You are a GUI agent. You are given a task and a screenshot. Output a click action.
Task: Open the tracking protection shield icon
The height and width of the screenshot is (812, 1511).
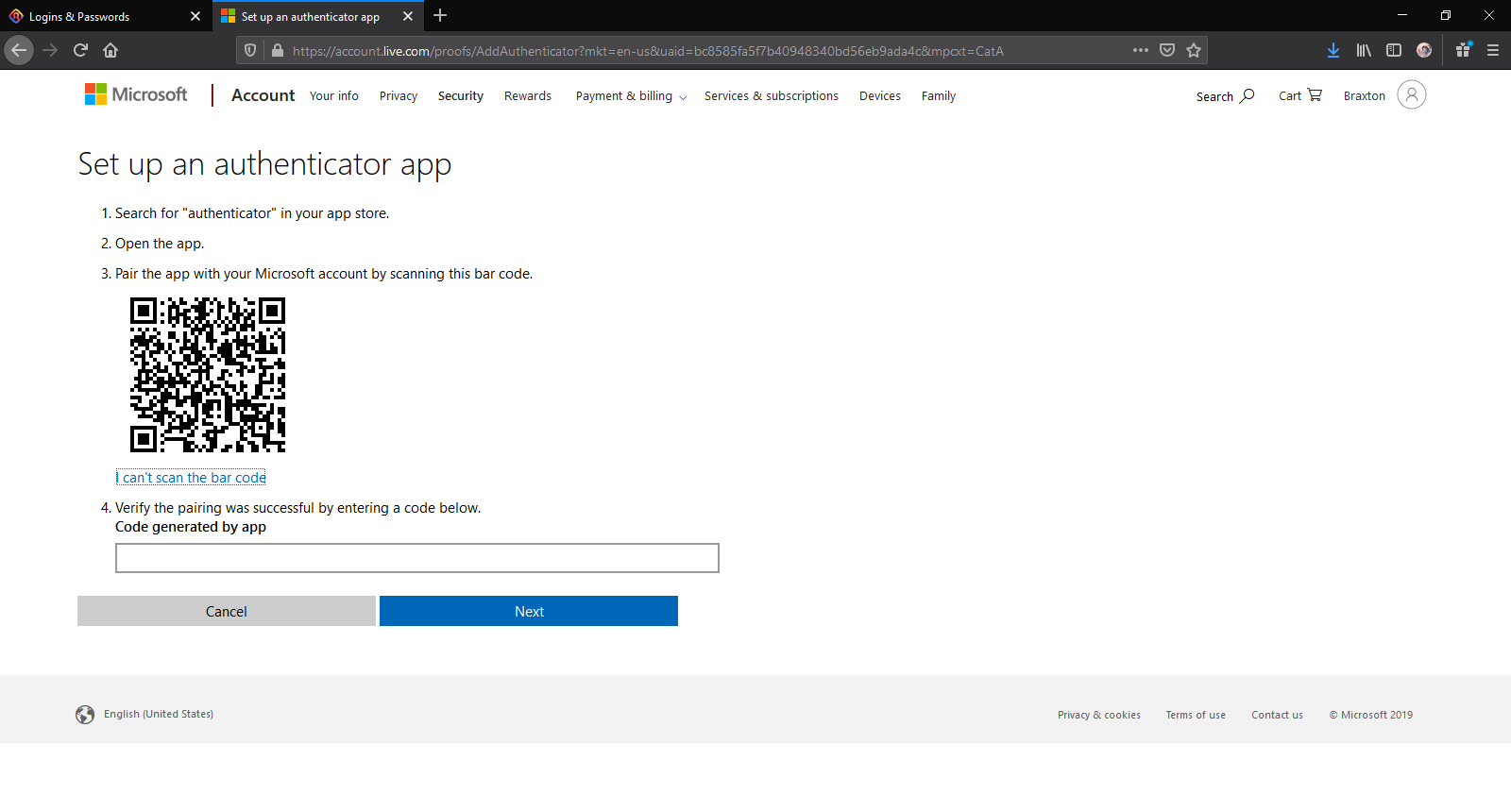point(250,50)
